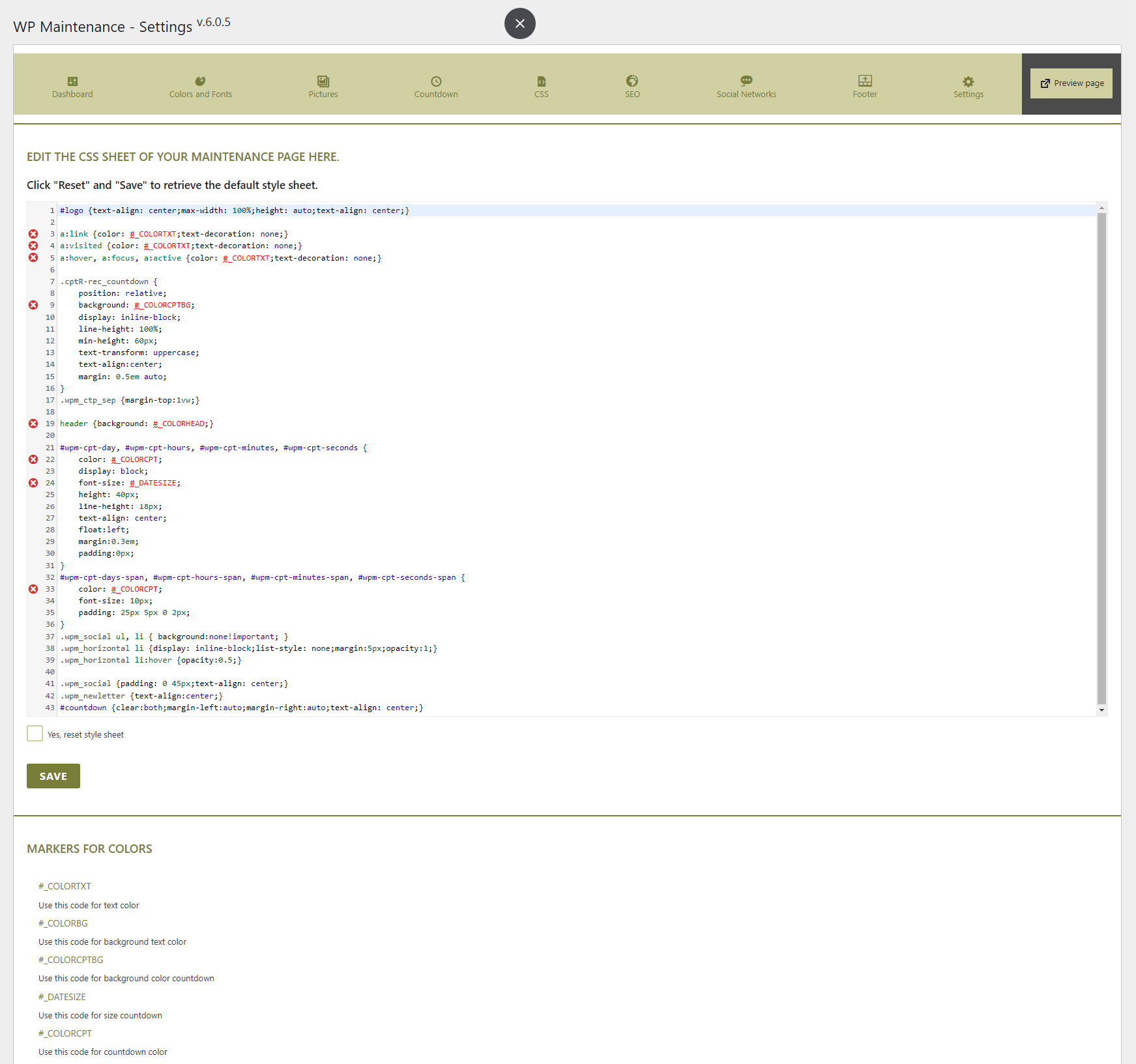Click #_DATESIZE value on line 24

153,483
